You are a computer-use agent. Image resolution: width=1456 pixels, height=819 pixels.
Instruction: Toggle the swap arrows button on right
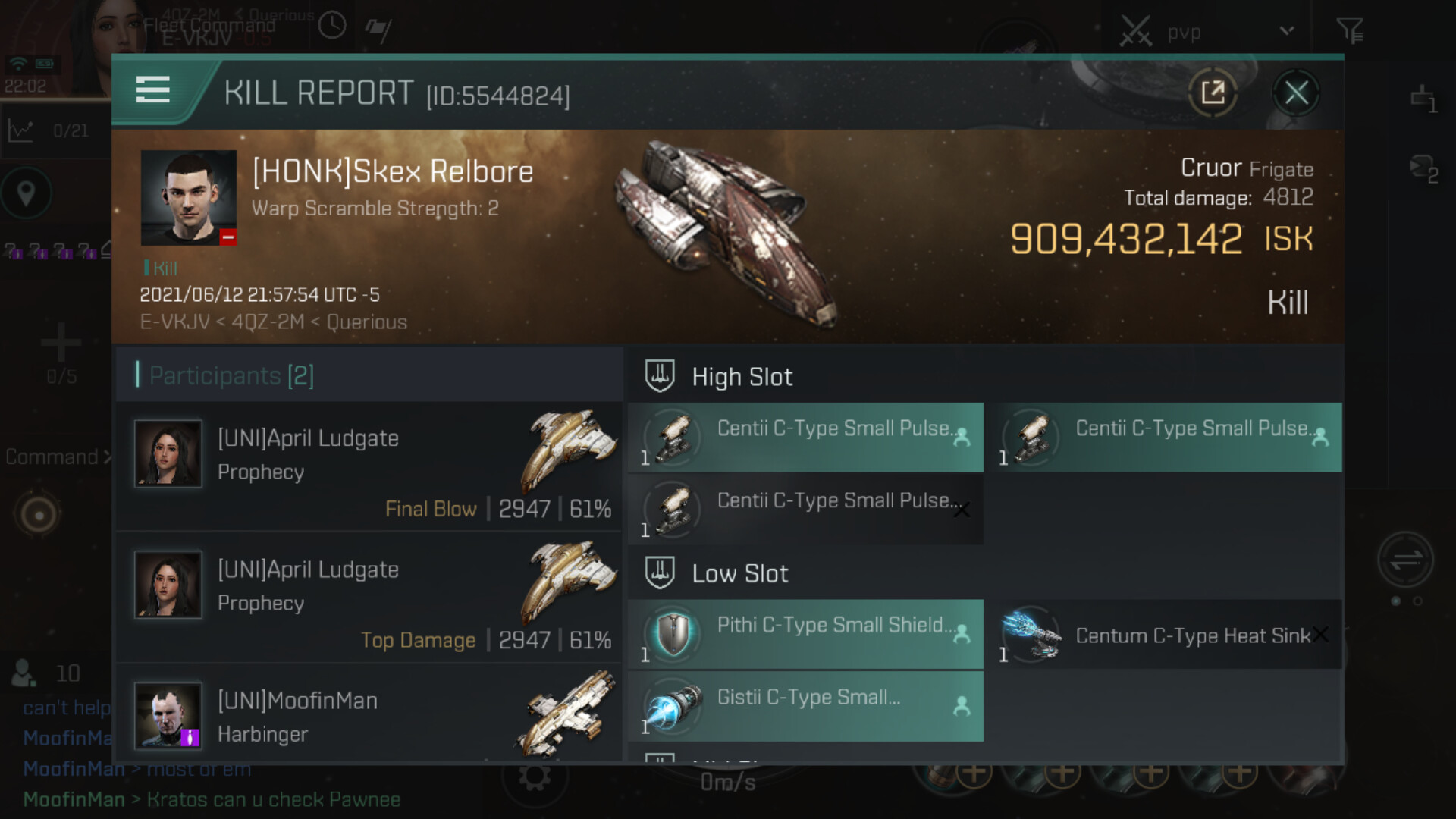tap(1405, 560)
